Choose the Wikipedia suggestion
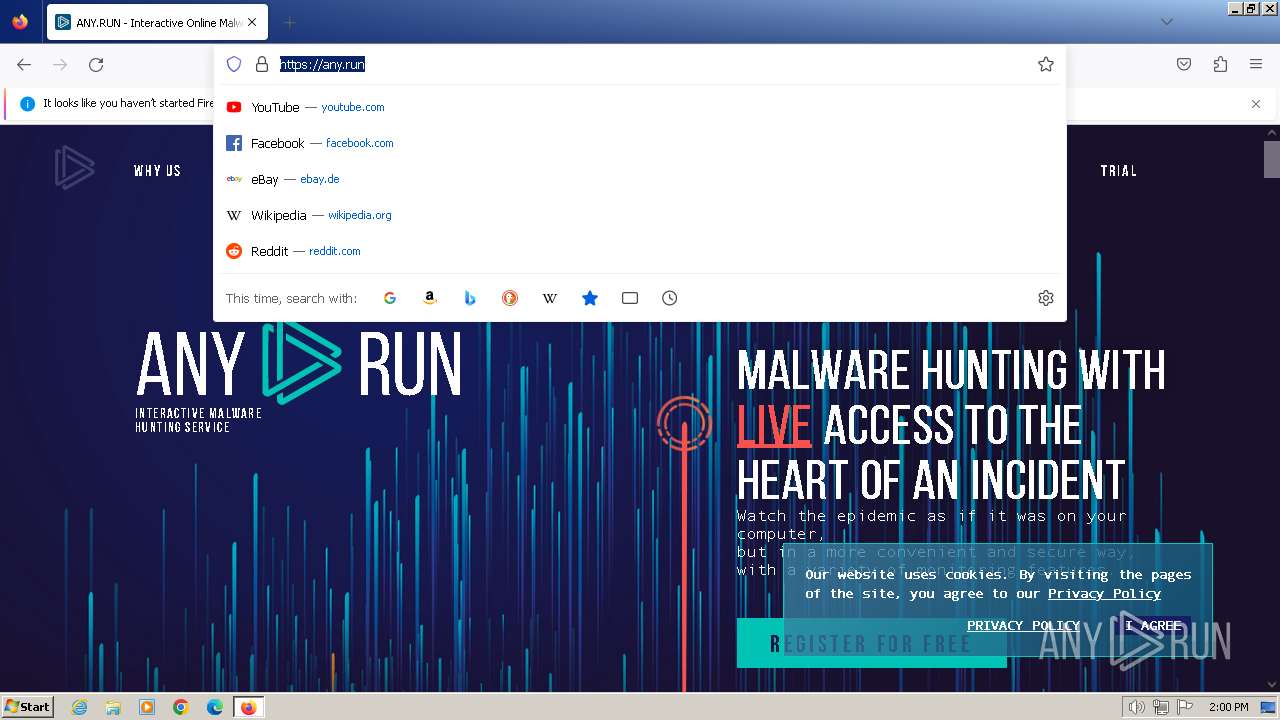This screenshot has height=720, width=1280. [640, 215]
